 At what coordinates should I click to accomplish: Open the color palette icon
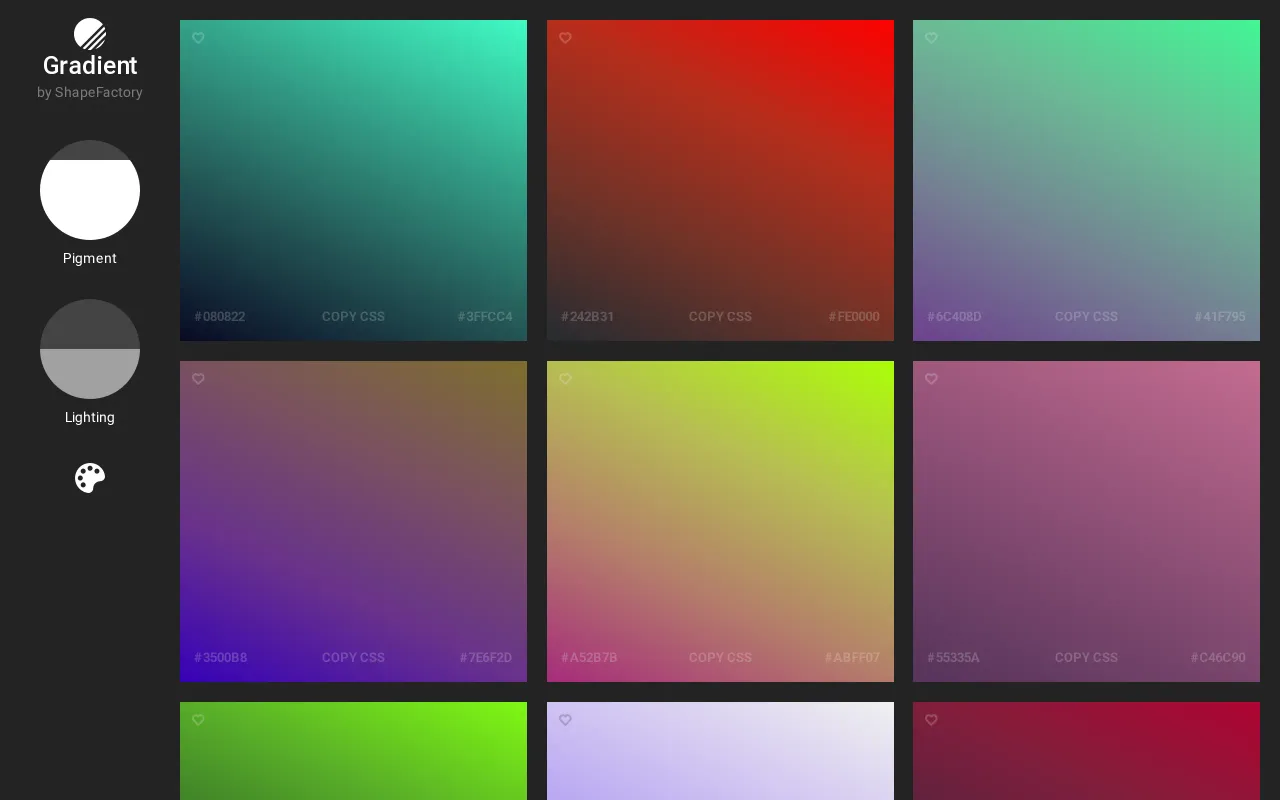coord(90,478)
